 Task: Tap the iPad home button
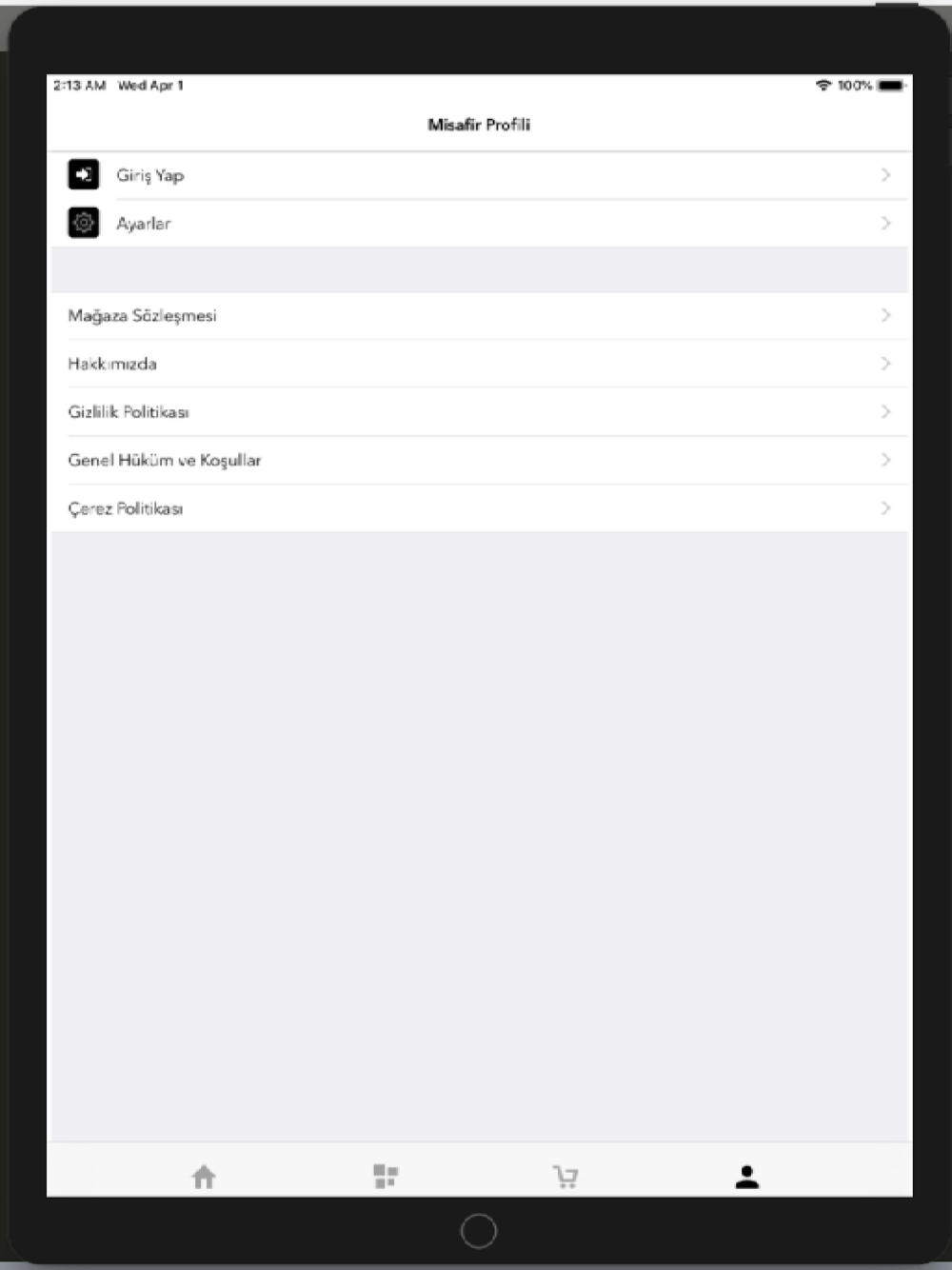(478, 1231)
